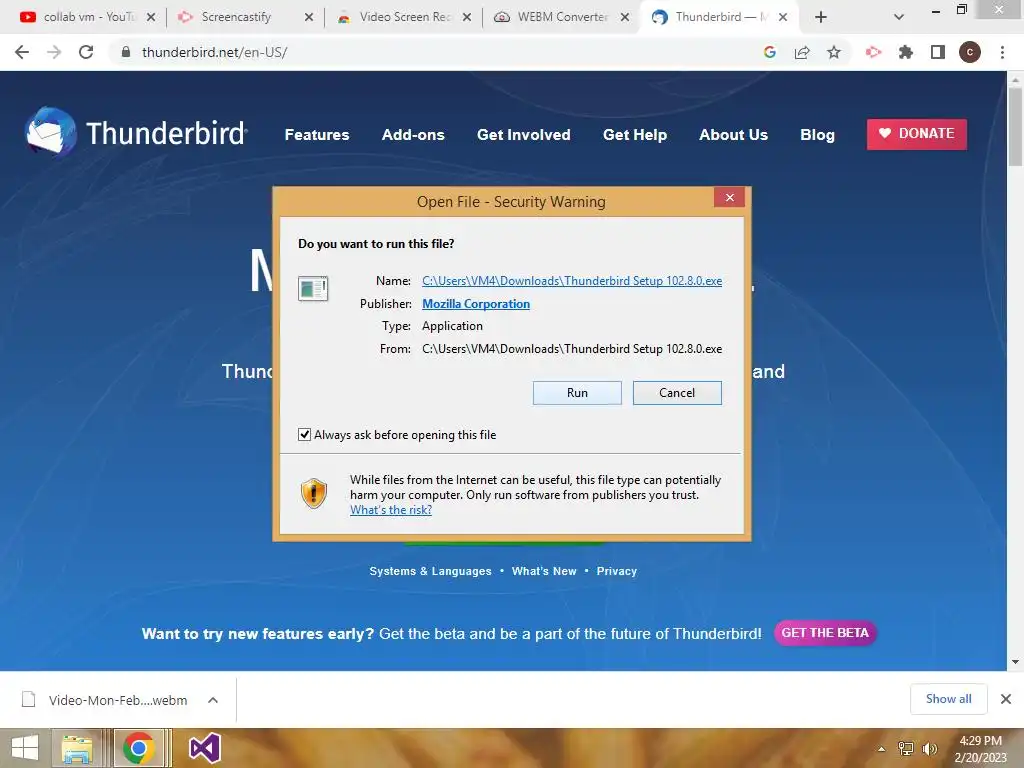Click the volume speaker tray icon
This screenshot has height=768, width=1024.
click(x=929, y=748)
